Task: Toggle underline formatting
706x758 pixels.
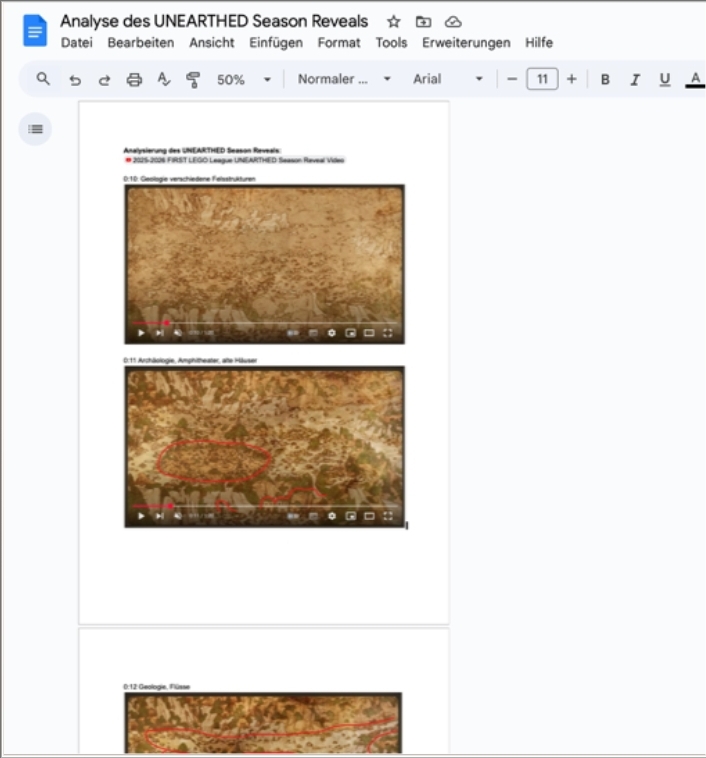Action: pyautogui.click(x=665, y=79)
